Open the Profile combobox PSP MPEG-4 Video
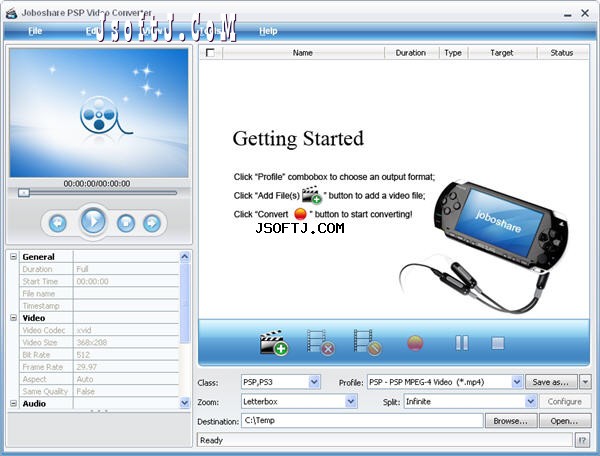Image resolution: width=600 pixels, height=456 pixels. point(517,382)
